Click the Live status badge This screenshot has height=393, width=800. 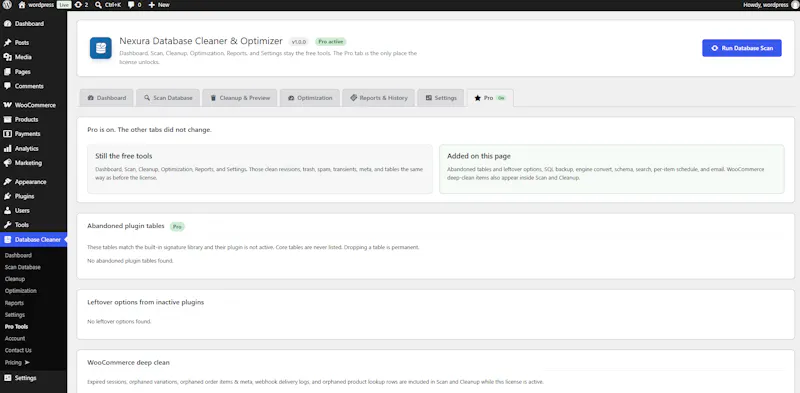click(64, 5)
